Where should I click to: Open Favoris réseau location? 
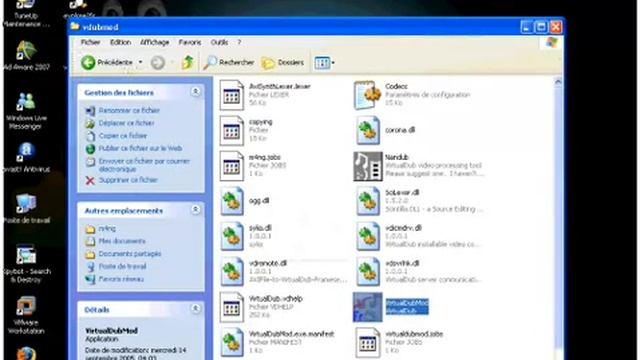(x=121, y=279)
